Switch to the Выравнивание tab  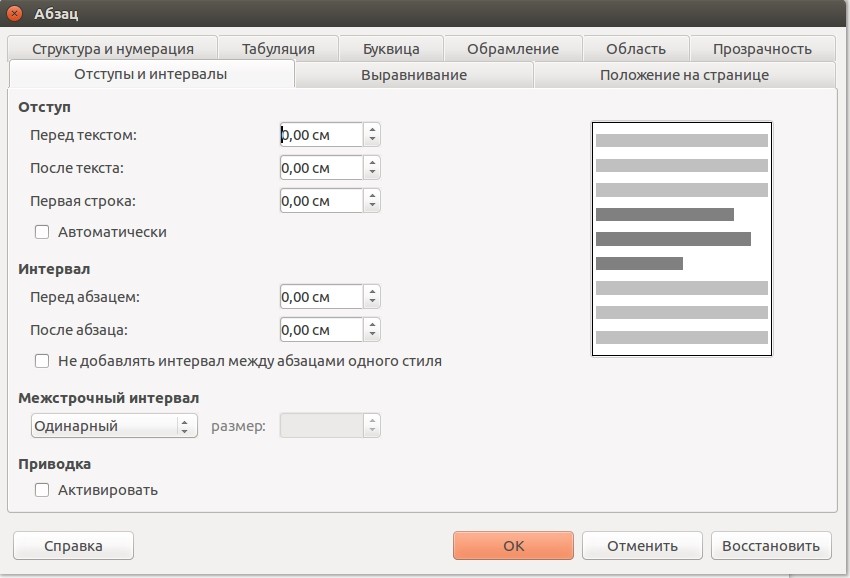point(414,75)
